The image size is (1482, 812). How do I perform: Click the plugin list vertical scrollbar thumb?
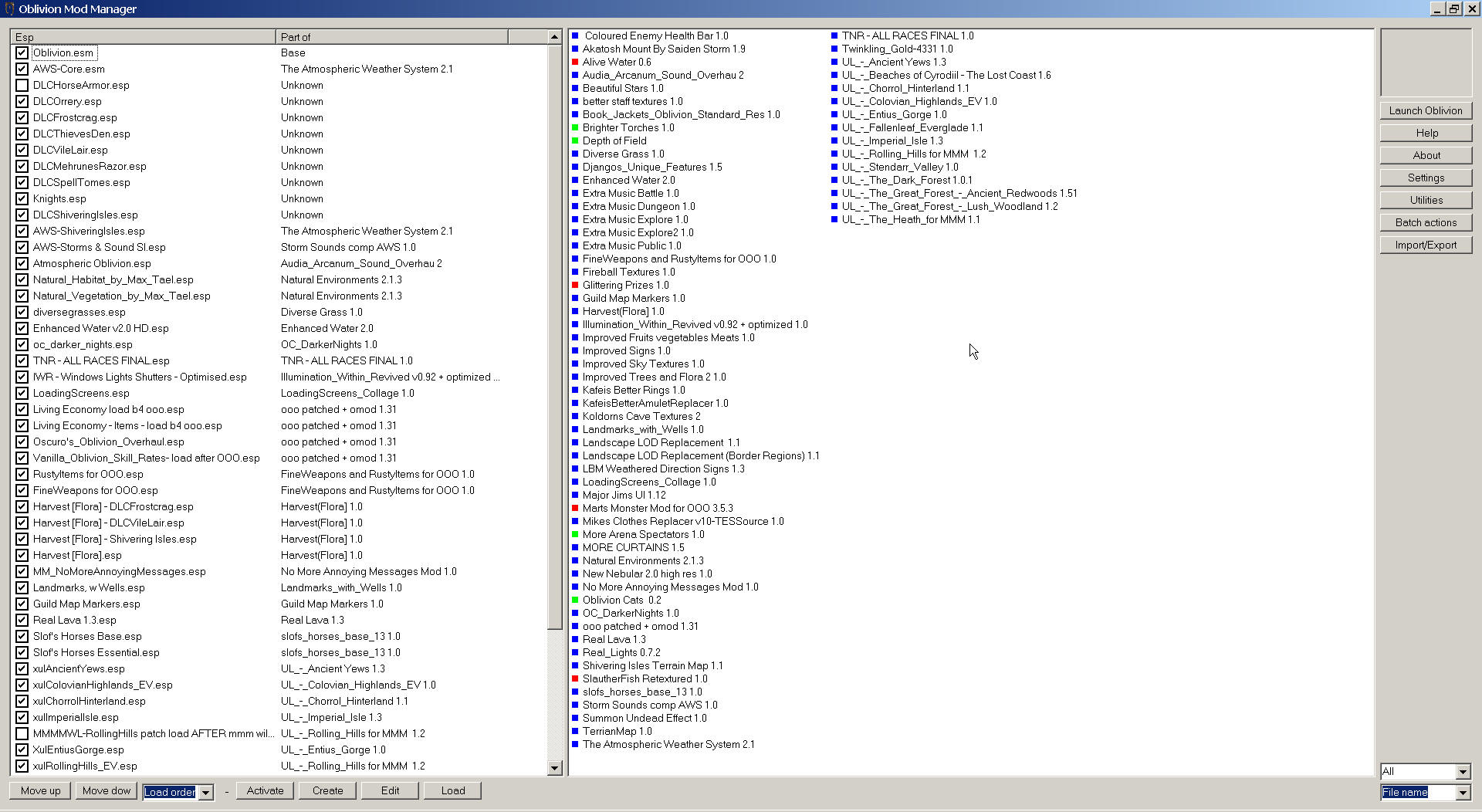pyautogui.click(x=554, y=337)
